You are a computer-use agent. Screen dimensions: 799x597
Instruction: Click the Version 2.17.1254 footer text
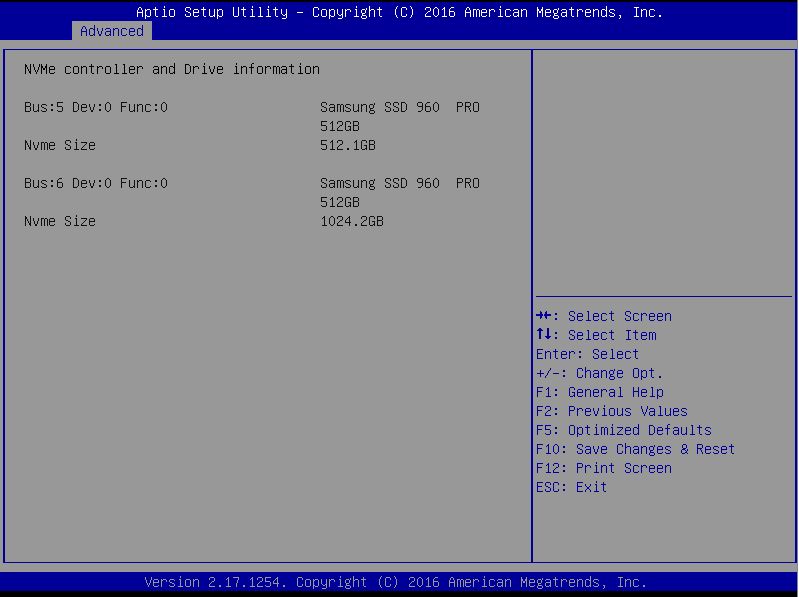395,582
